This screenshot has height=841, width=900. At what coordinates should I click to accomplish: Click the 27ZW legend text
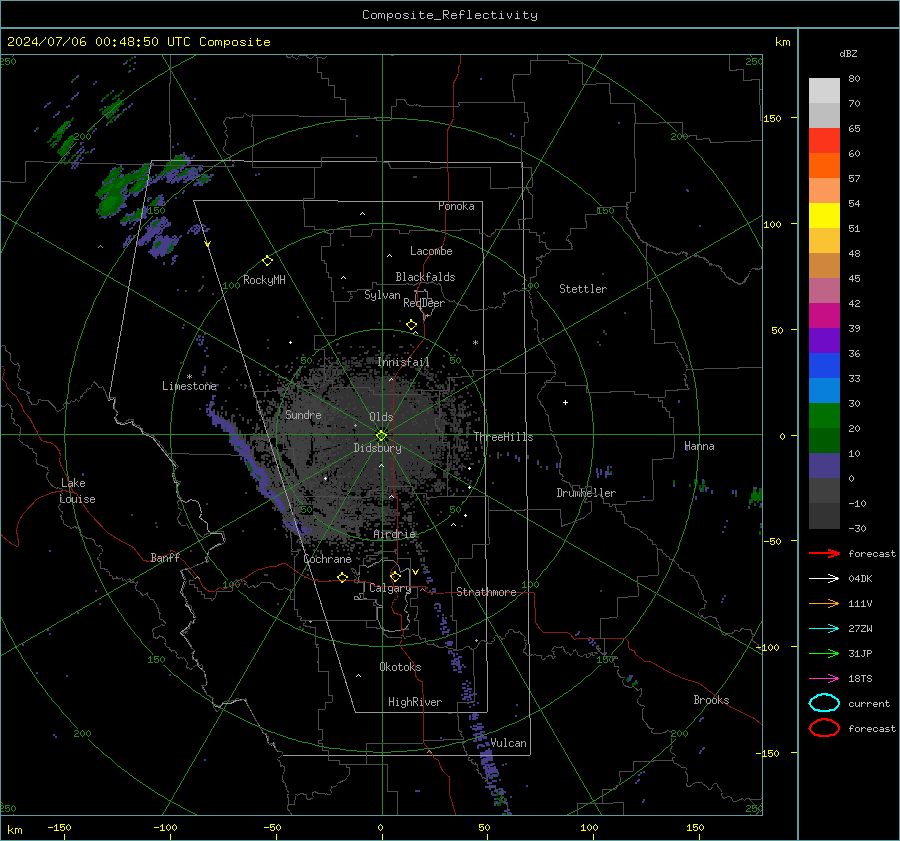pyautogui.click(x=860, y=629)
